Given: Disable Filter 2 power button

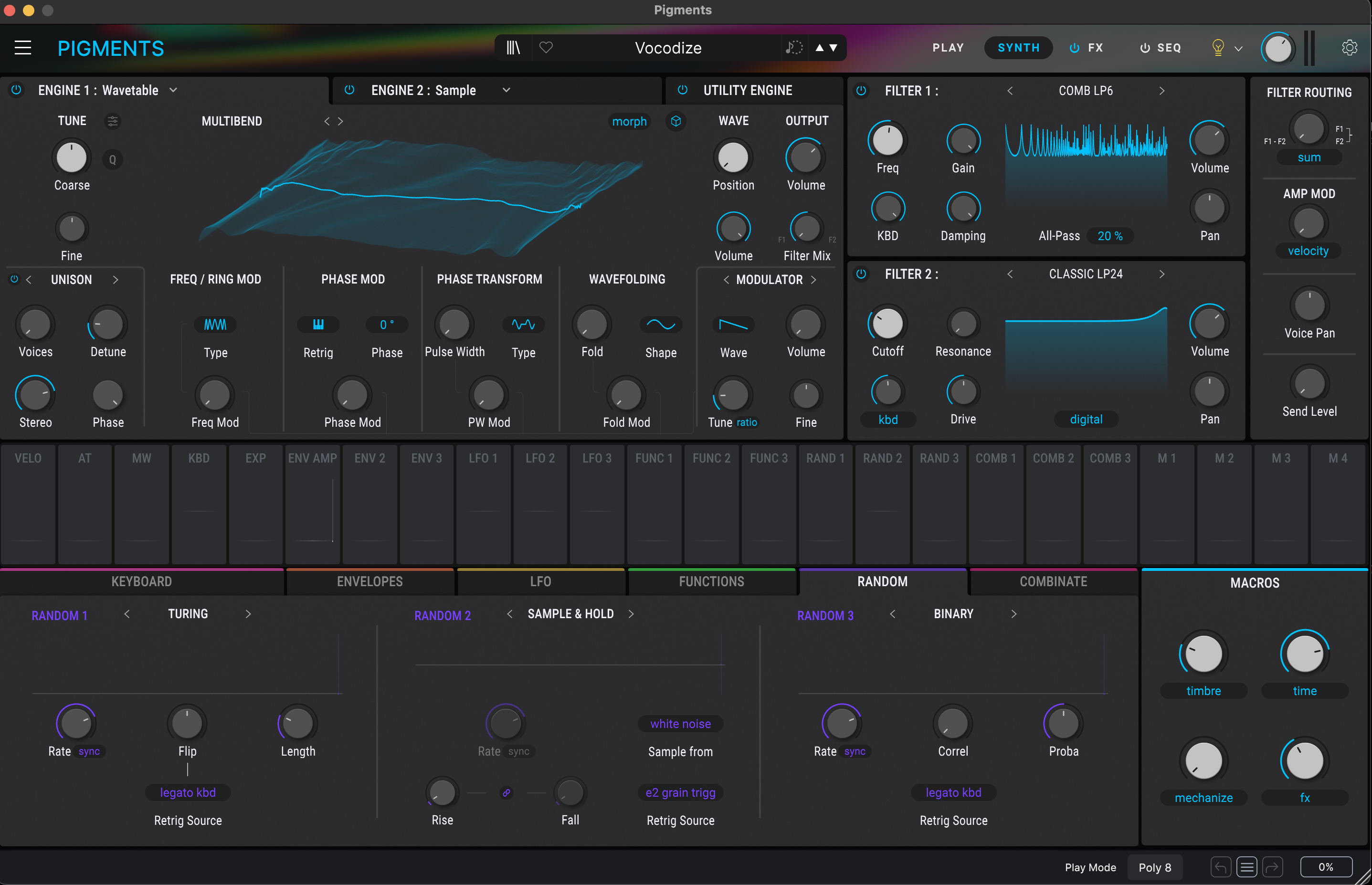Looking at the screenshot, I should [x=861, y=274].
